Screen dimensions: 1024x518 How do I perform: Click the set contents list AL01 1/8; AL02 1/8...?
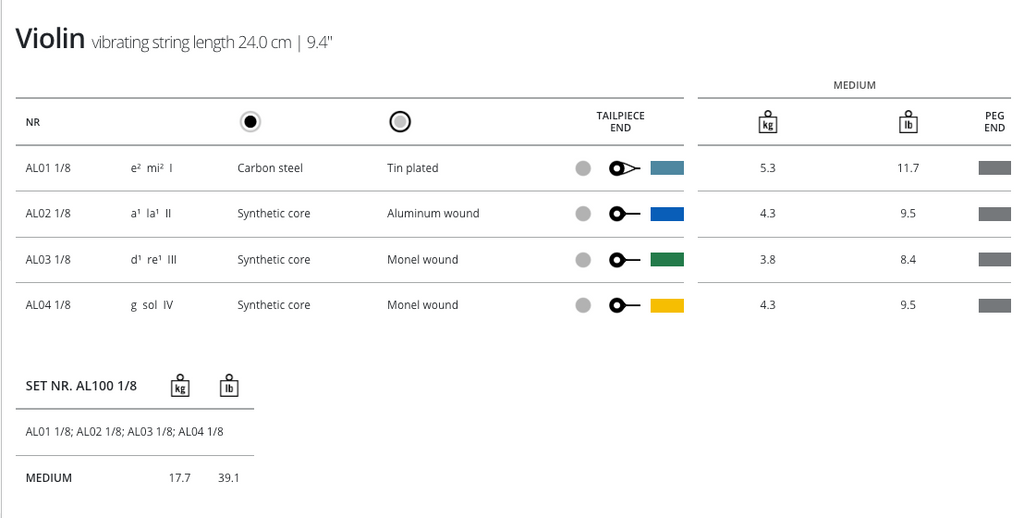pyautogui.click(x=124, y=432)
